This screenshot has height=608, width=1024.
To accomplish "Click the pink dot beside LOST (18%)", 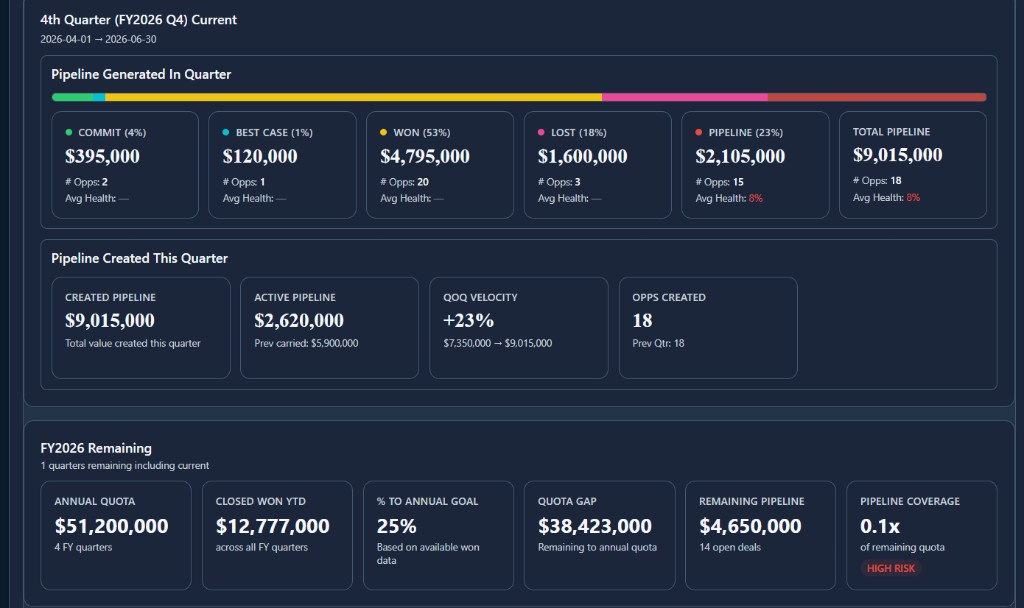I will pyautogui.click(x=541, y=132).
